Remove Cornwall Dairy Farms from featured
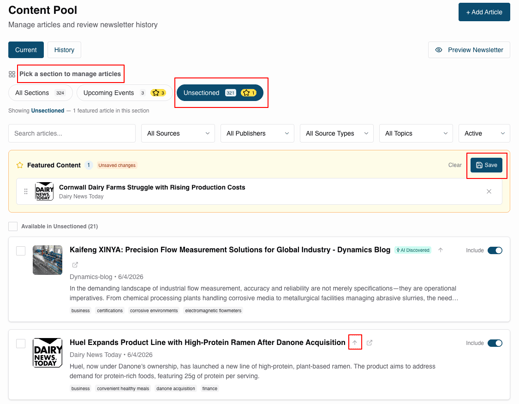The height and width of the screenshot is (404, 519). tap(489, 191)
